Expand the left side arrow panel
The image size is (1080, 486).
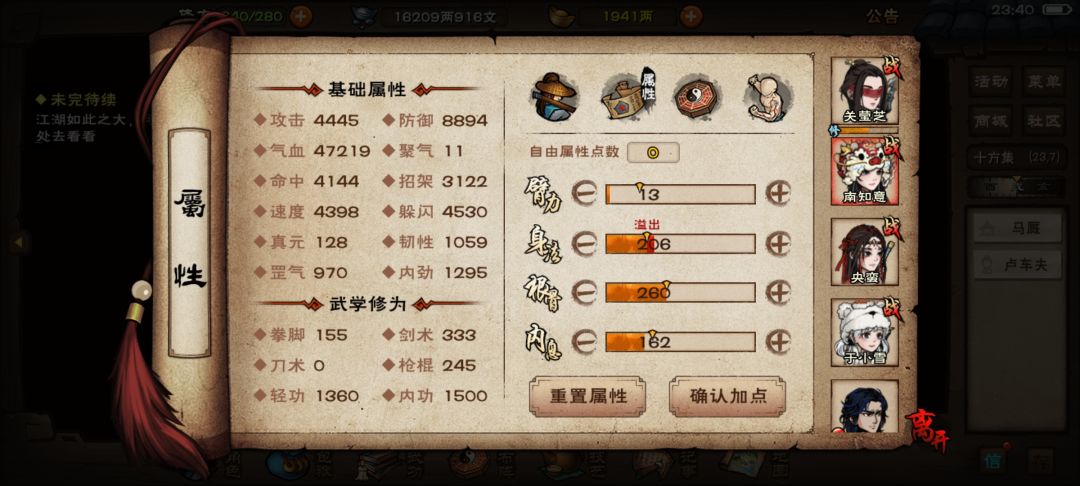point(19,242)
